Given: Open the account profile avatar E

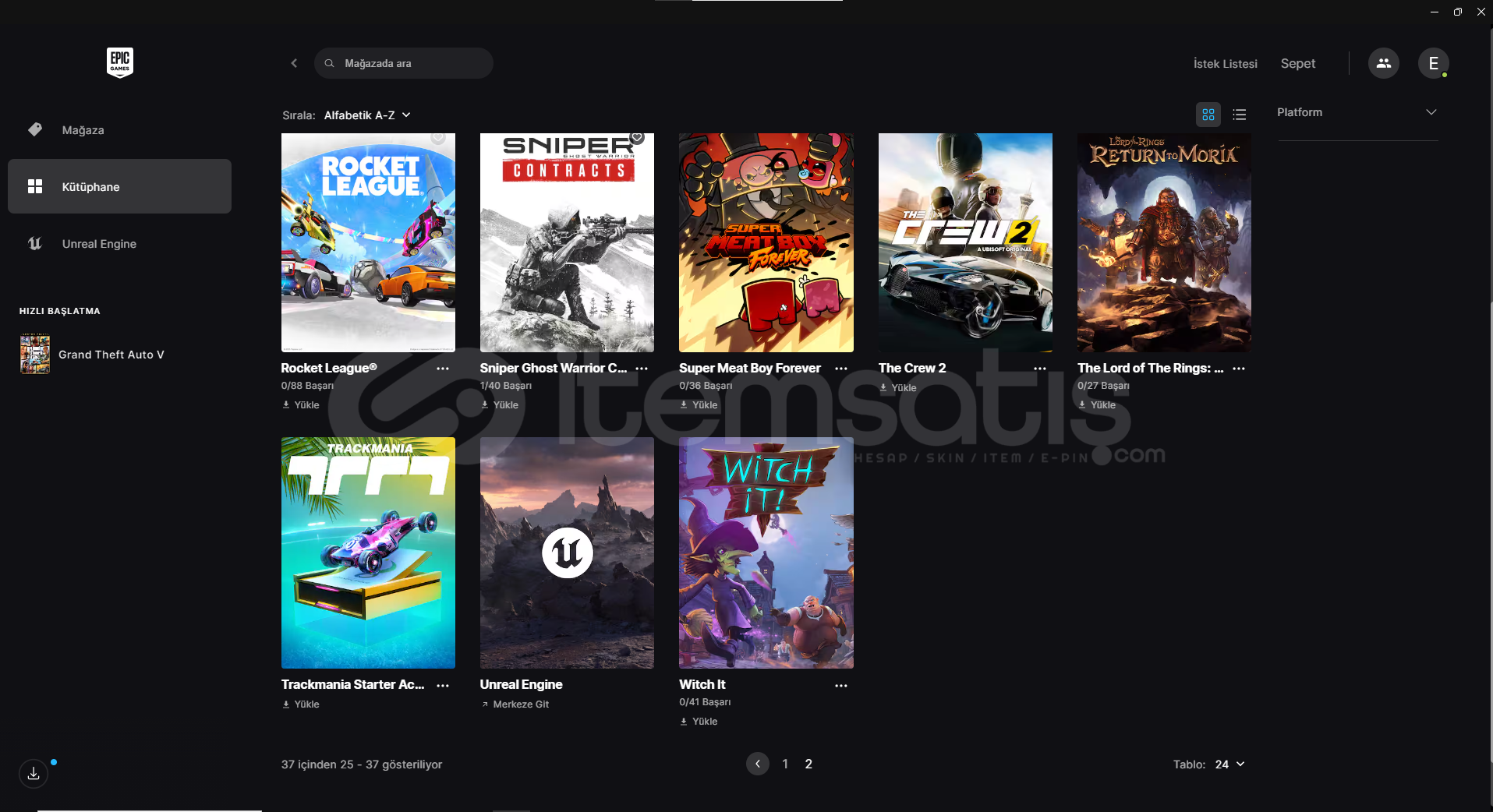Looking at the screenshot, I should point(1433,63).
